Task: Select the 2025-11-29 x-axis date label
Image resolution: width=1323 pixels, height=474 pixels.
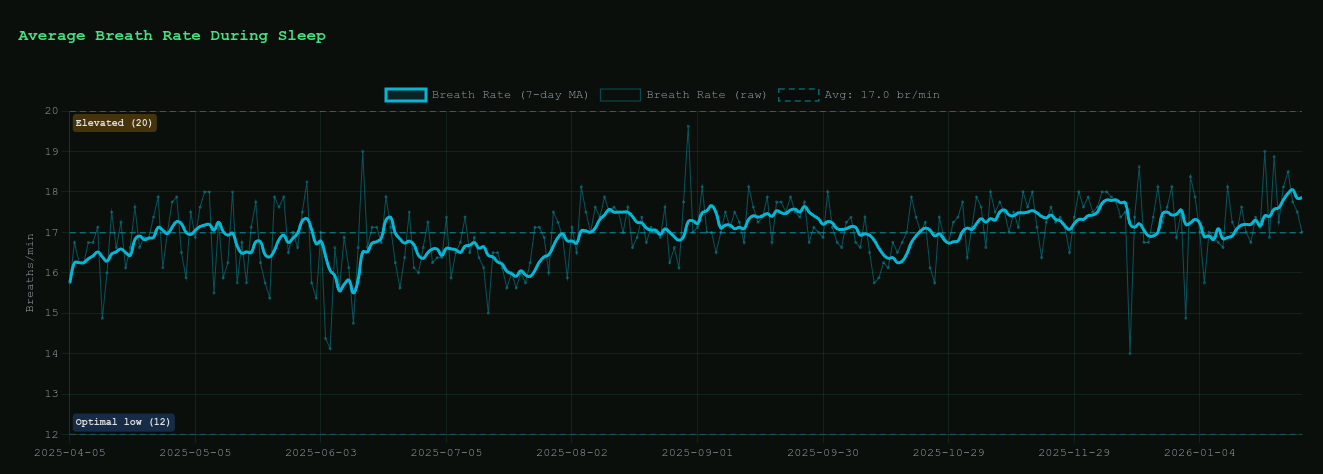Action: (x=1073, y=452)
